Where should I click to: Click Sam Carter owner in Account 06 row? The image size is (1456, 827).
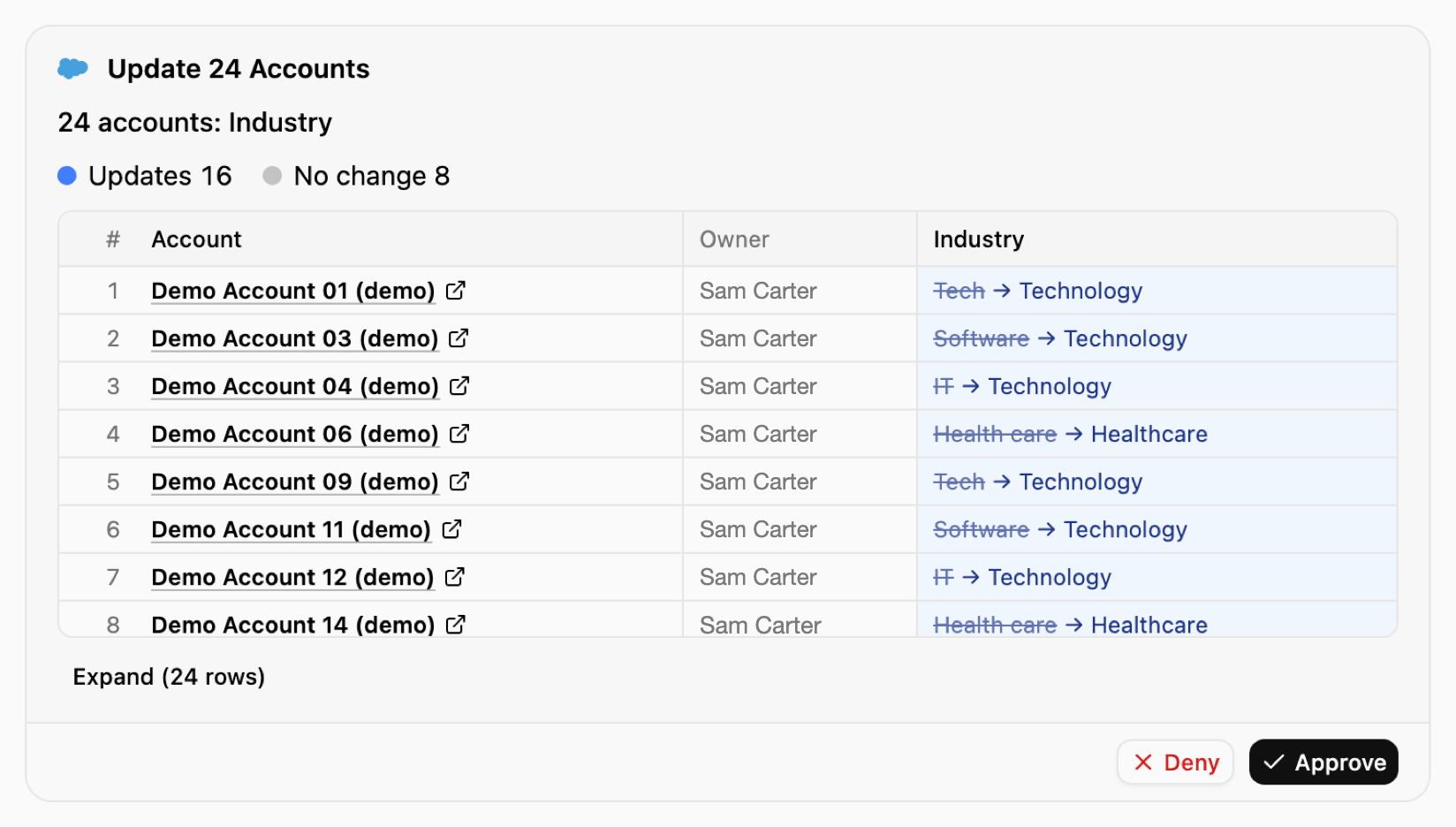[758, 434]
